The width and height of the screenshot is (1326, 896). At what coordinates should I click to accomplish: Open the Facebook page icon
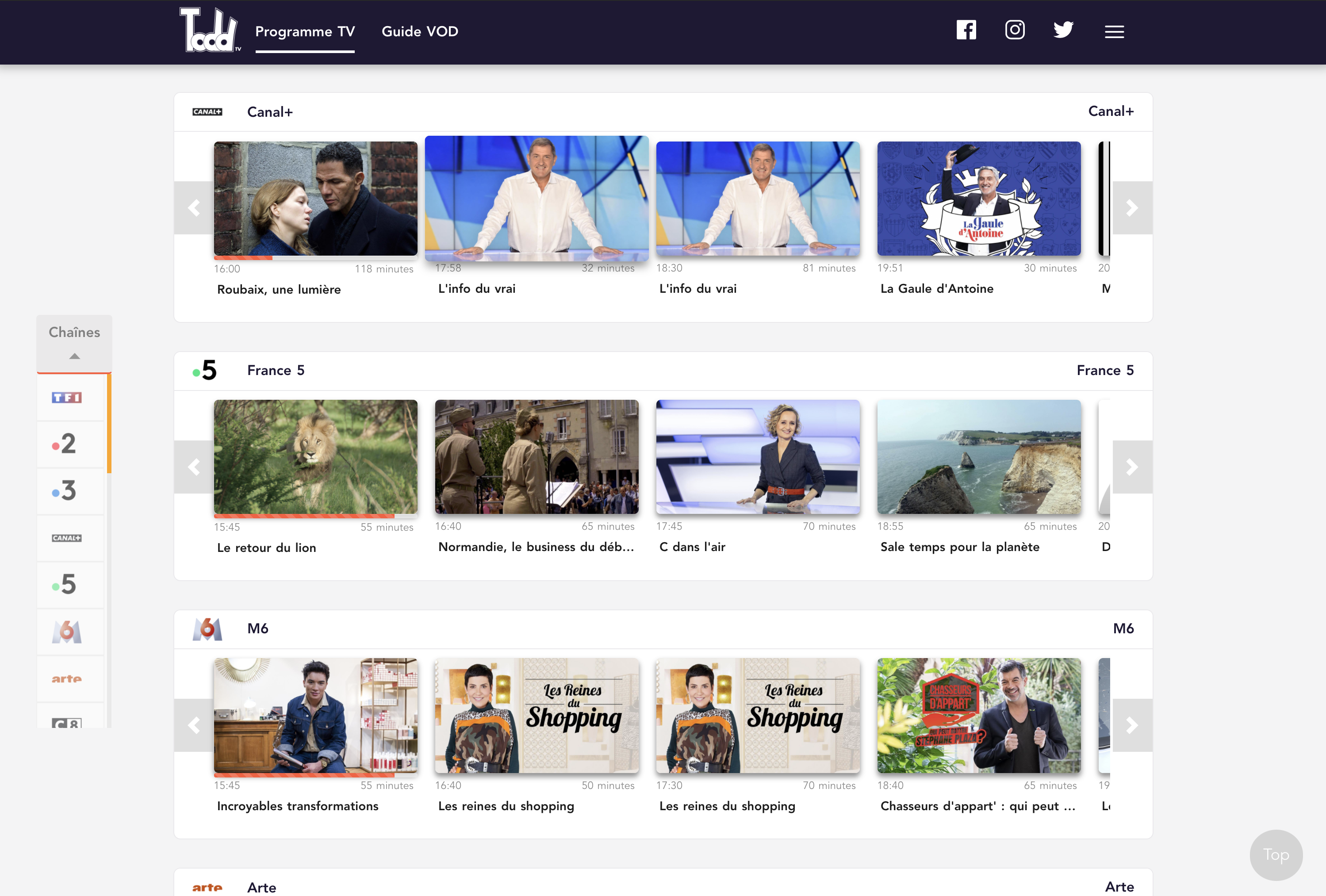[x=966, y=30]
